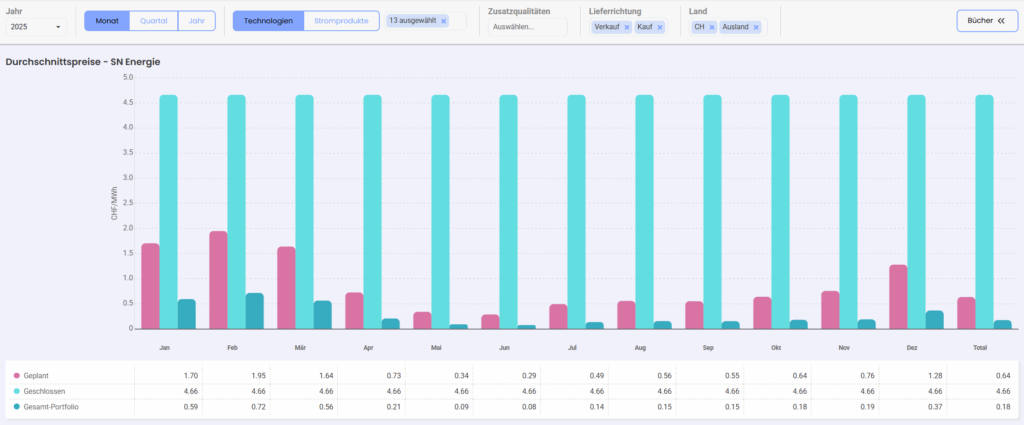Click the Gesamt-Portfolio value 0.59
1024x425 pixels.
point(193,407)
